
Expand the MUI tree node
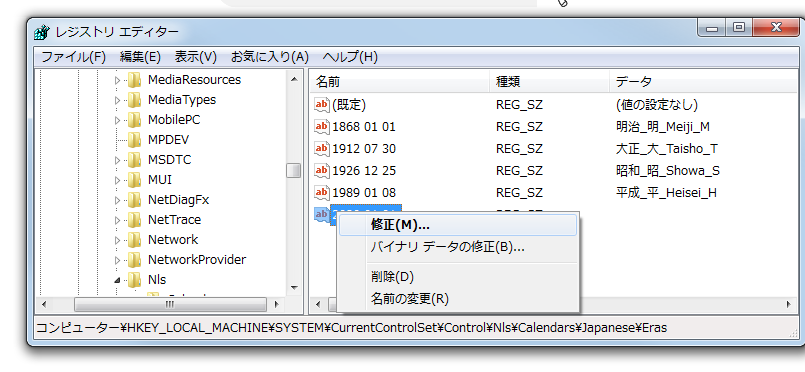[117, 180]
